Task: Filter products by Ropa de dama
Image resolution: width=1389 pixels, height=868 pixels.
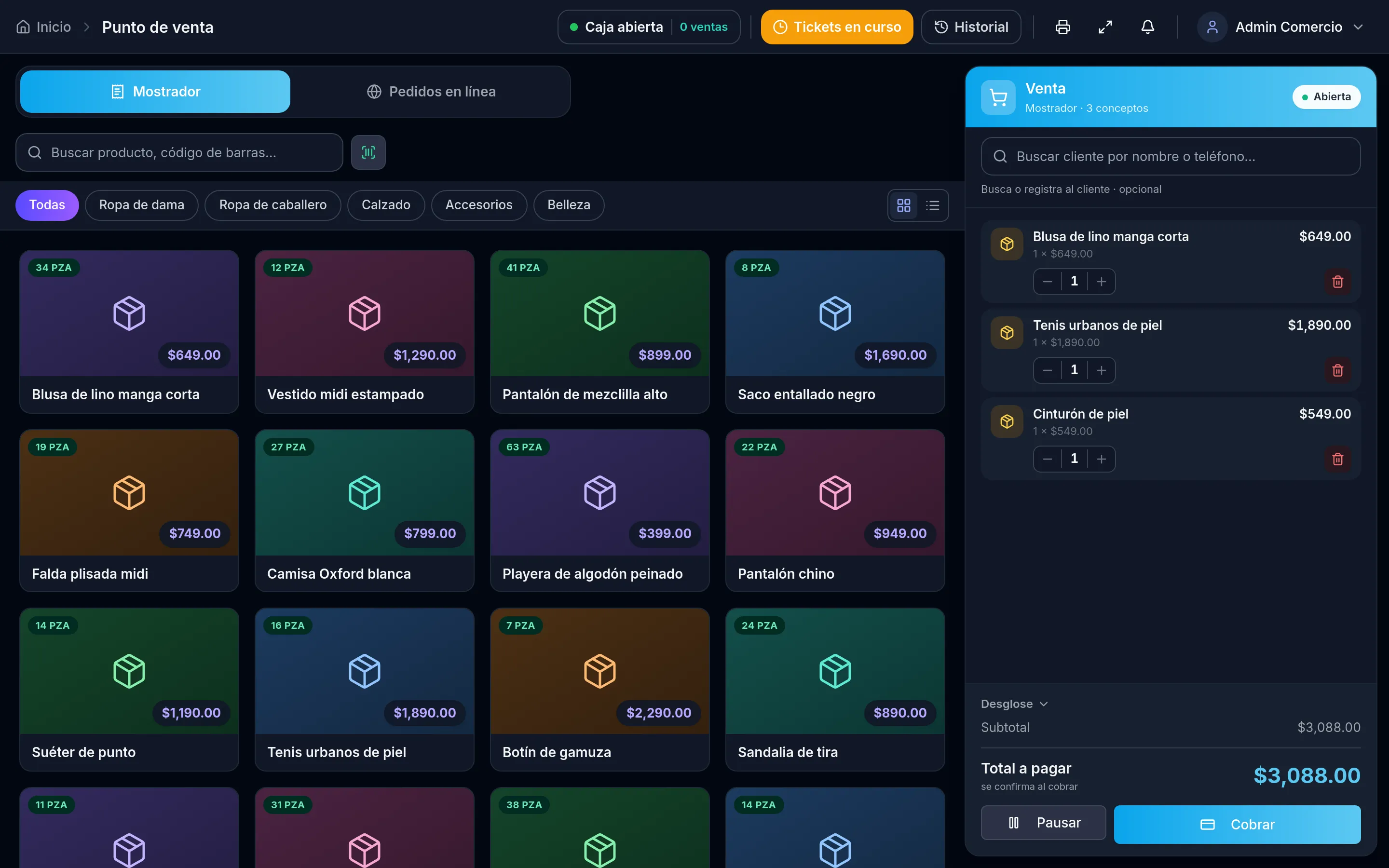Action: pyautogui.click(x=142, y=205)
